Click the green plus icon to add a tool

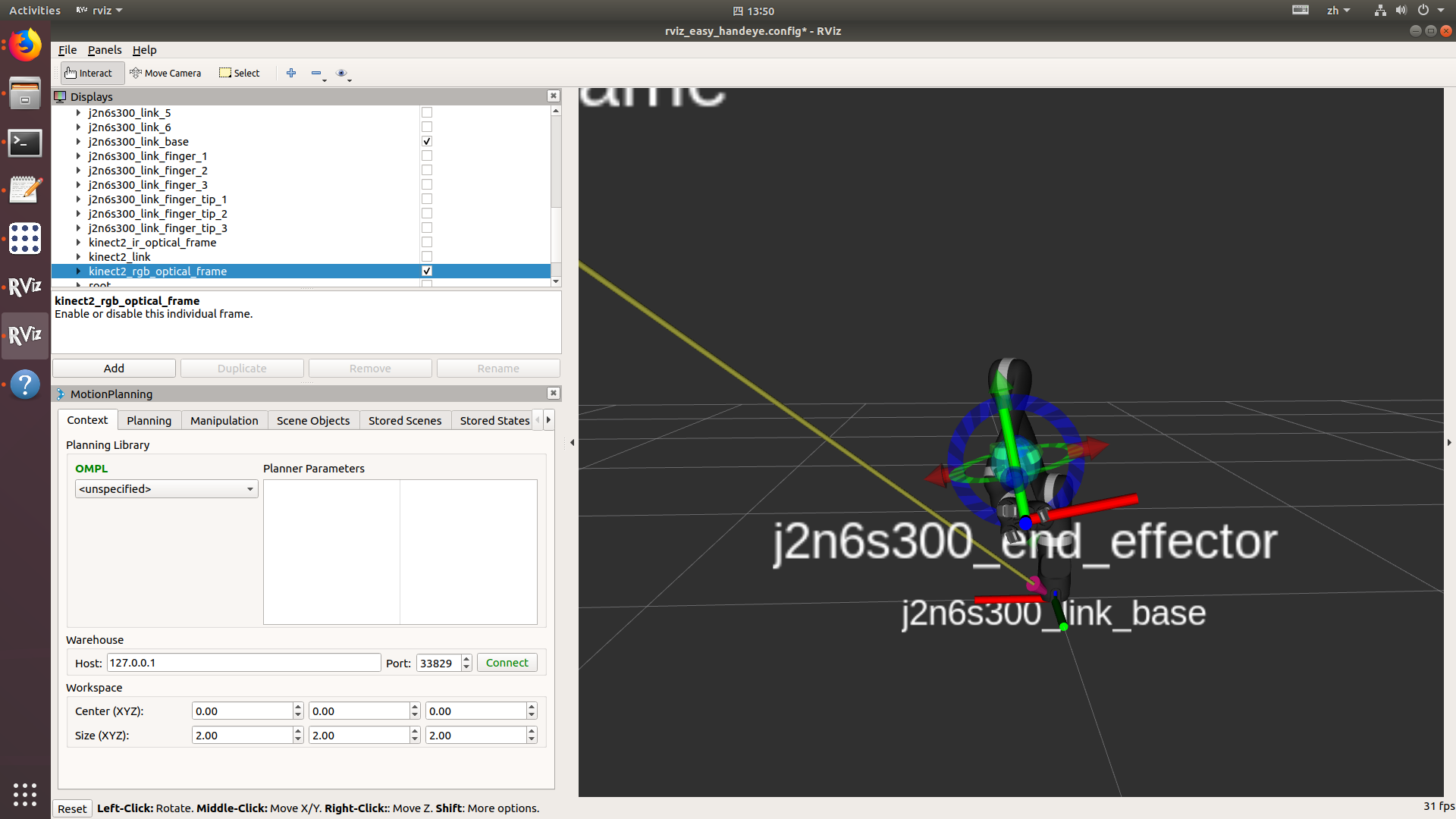291,73
